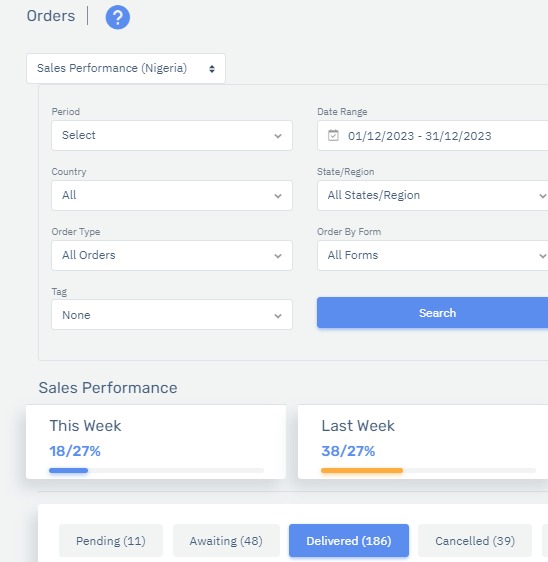
Task: Expand the Period dropdown
Action: pos(172,135)
